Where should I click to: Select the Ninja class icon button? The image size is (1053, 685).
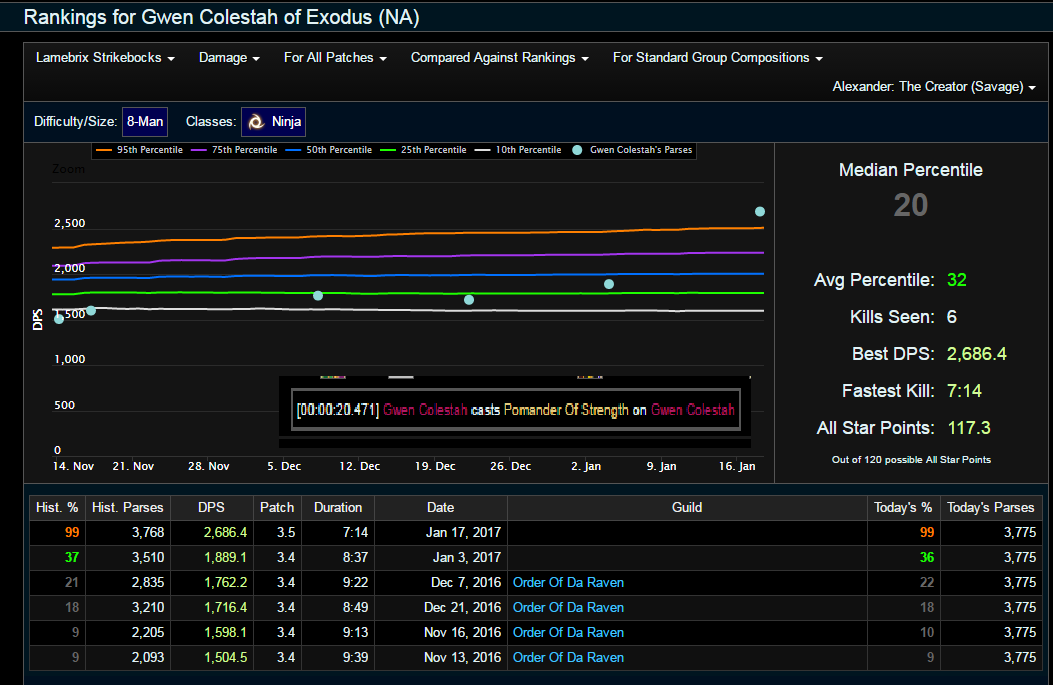273,122
